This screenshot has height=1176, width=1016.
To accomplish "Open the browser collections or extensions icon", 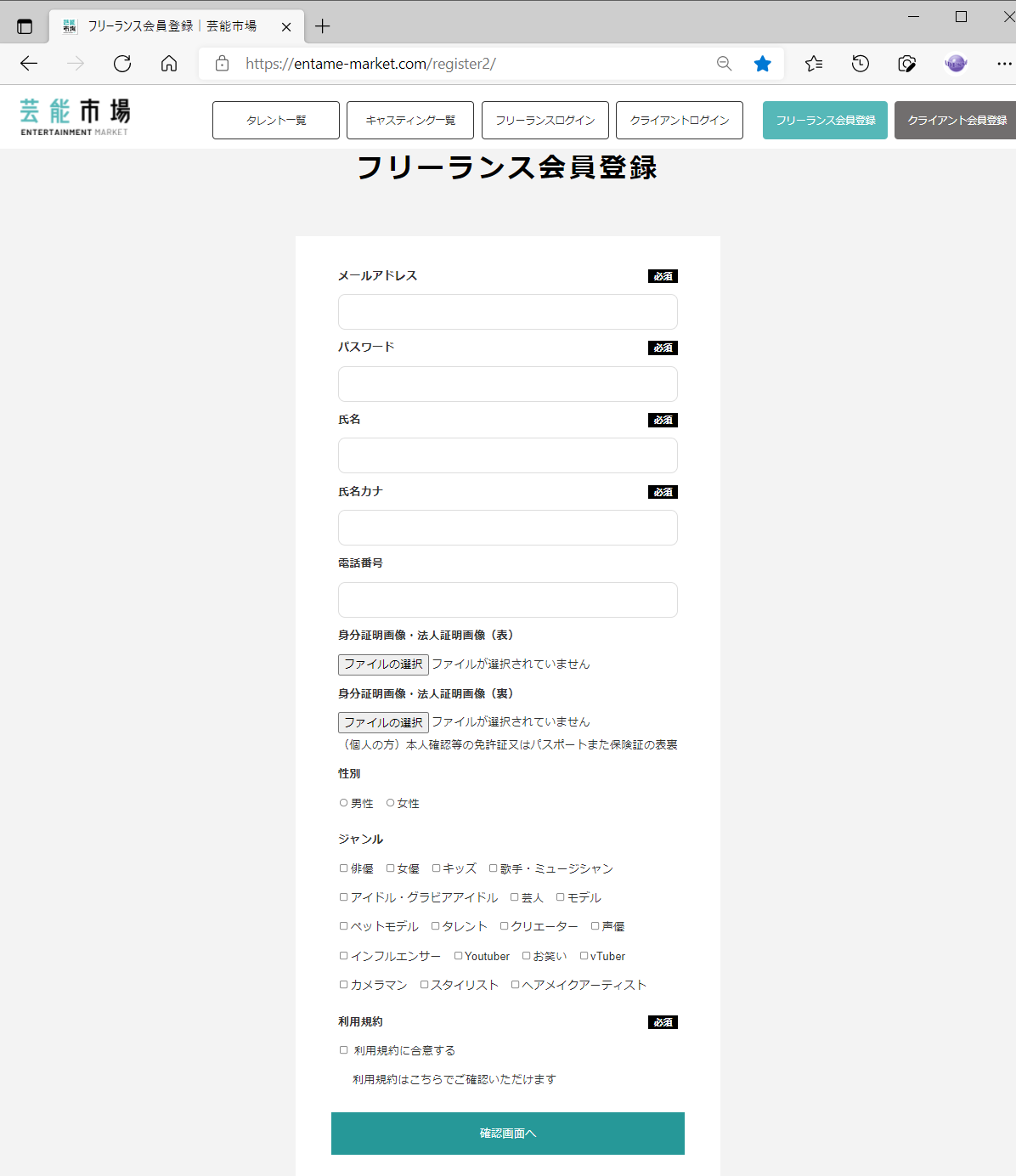I will pos(906,64).
